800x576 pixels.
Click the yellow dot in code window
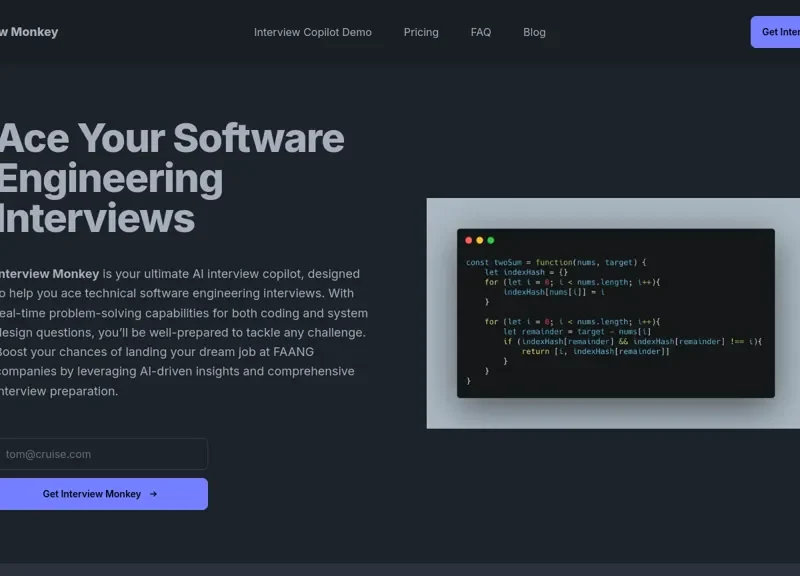pyautogui.click(x=480, y=240)
